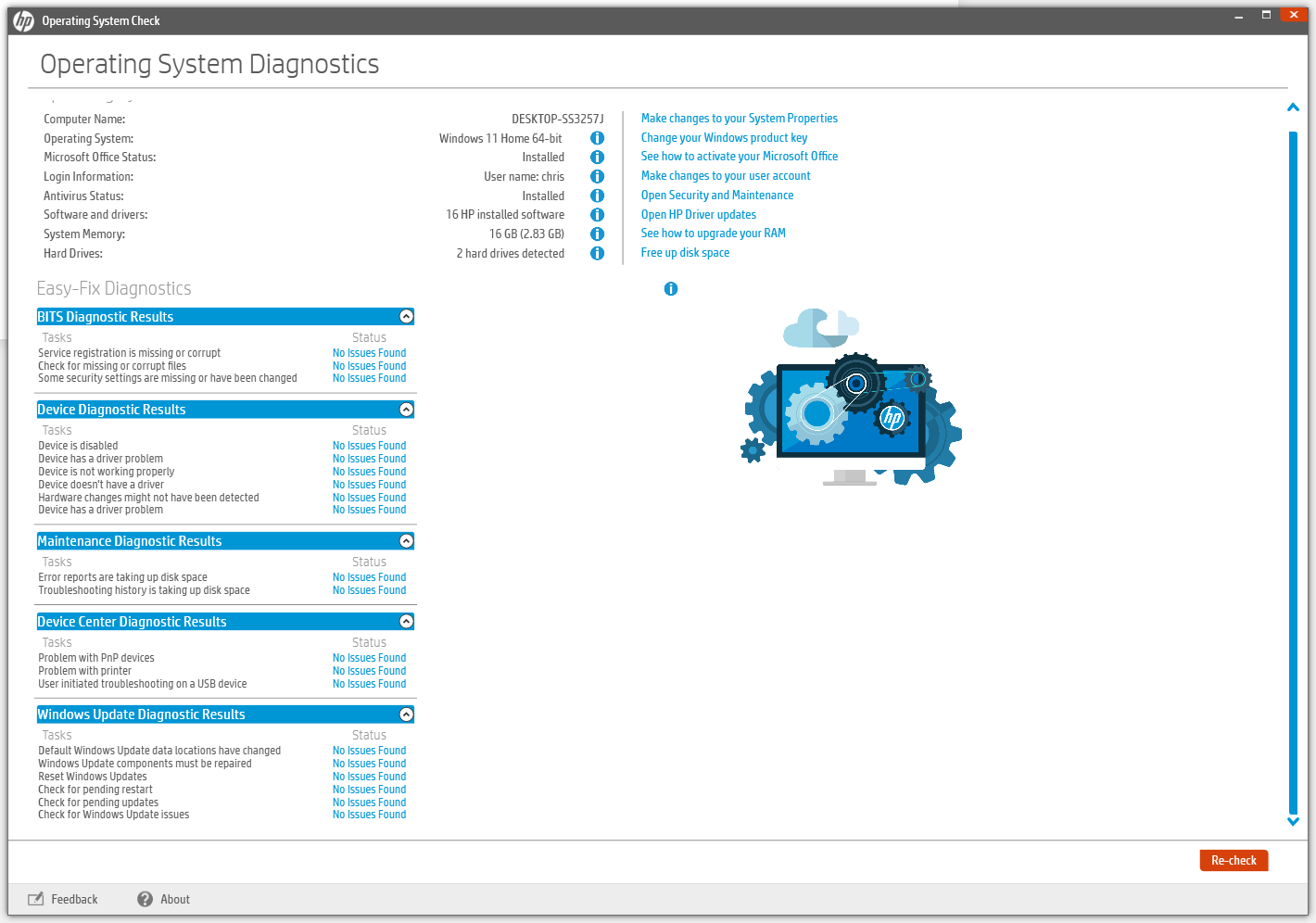Click info icon for Login Information row
The height and width of the screenshot is (923, 1316).
pyautogui.click(x=597, y=176)
